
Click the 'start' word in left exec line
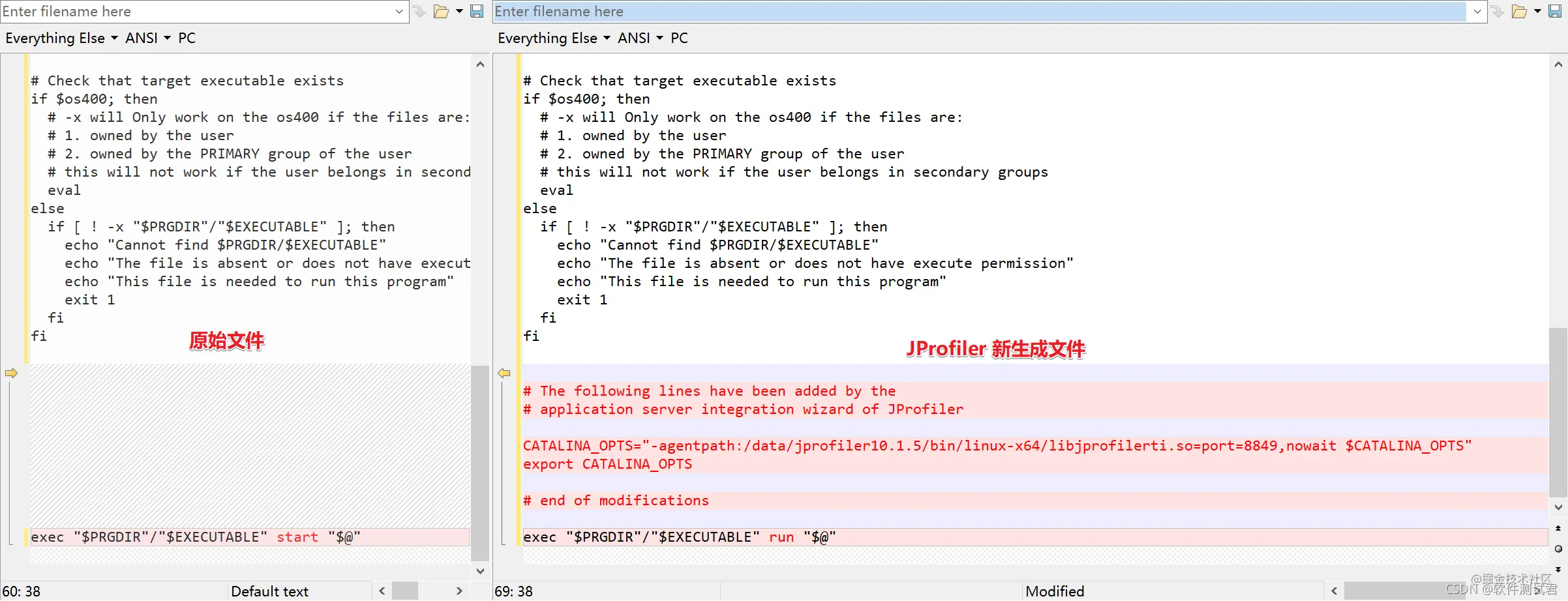click(x=297, y=537)
